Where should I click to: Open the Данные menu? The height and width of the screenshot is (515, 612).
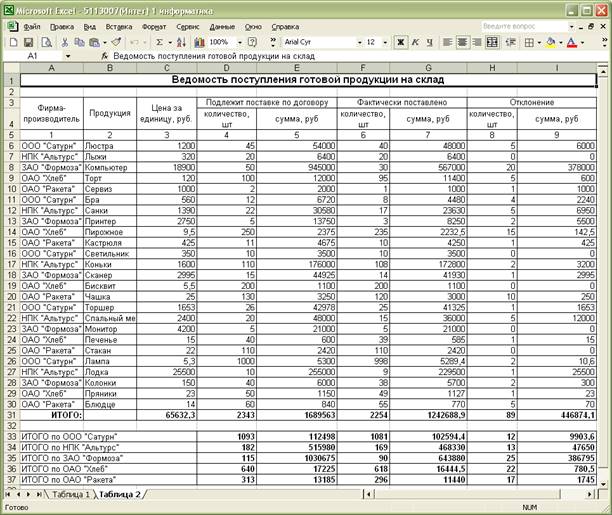(222, 27)
